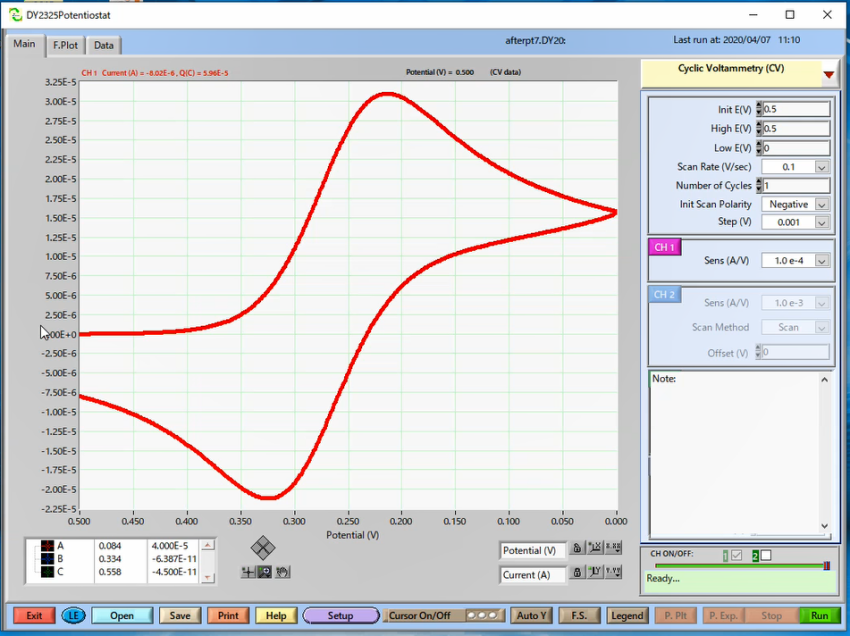This screenshot has height=636, width=850.
Task: Click the Init E(V) input field
Action: click(796, 110)
